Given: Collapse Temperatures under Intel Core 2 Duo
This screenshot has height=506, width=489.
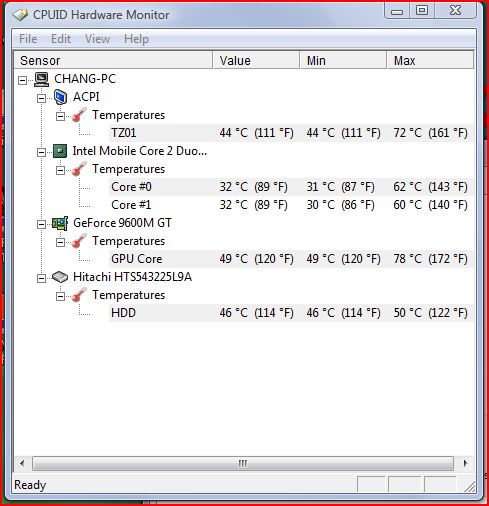Looking at the screenshot, I should point(60,170).
